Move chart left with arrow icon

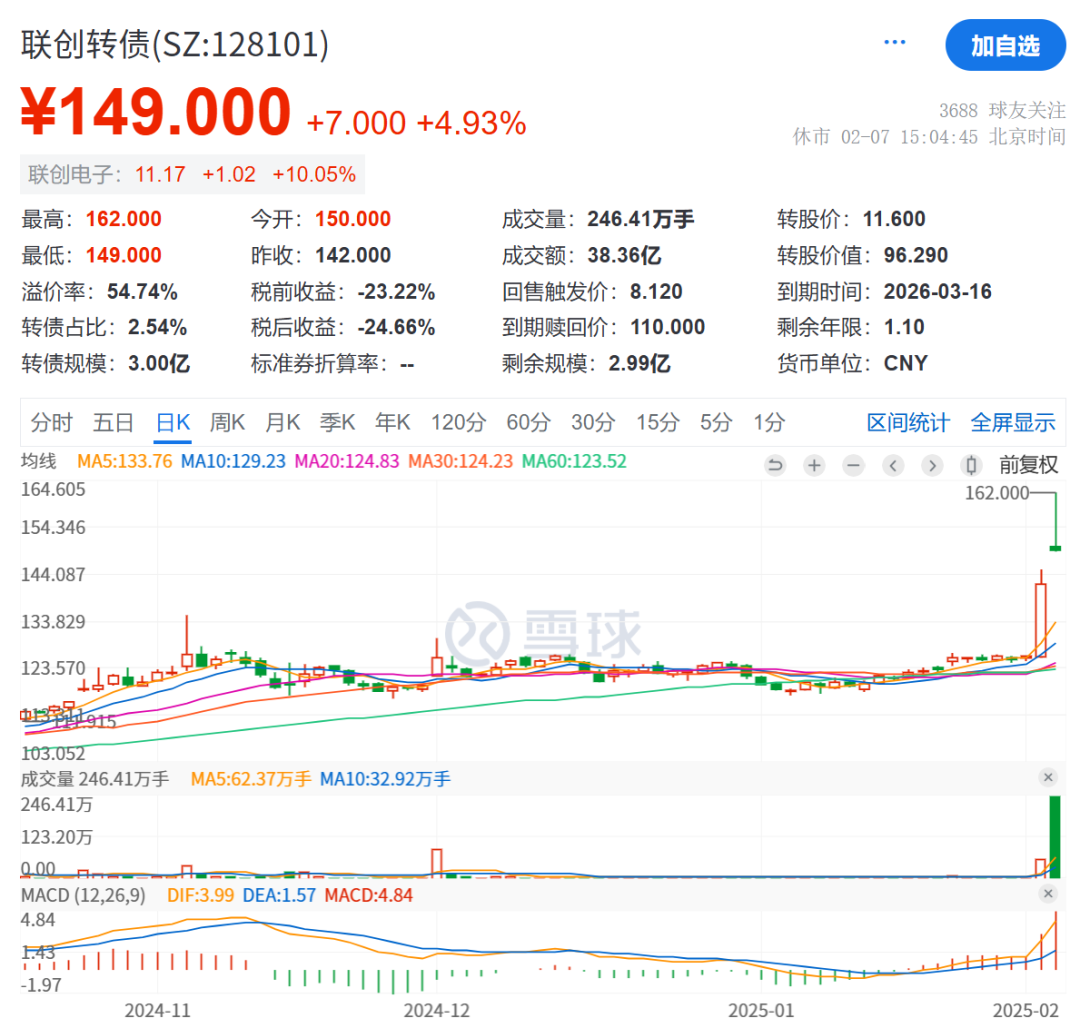(893, 465)
